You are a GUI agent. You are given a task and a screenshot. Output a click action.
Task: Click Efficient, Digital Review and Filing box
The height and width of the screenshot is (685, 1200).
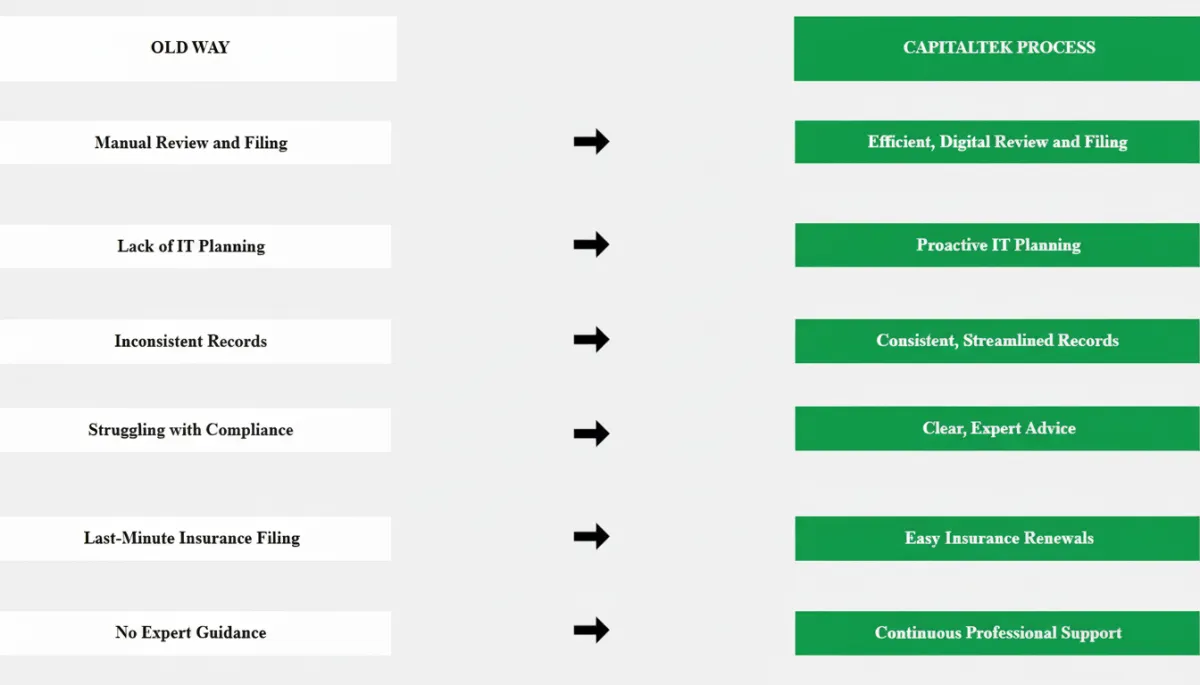click(x=997, y=142)
